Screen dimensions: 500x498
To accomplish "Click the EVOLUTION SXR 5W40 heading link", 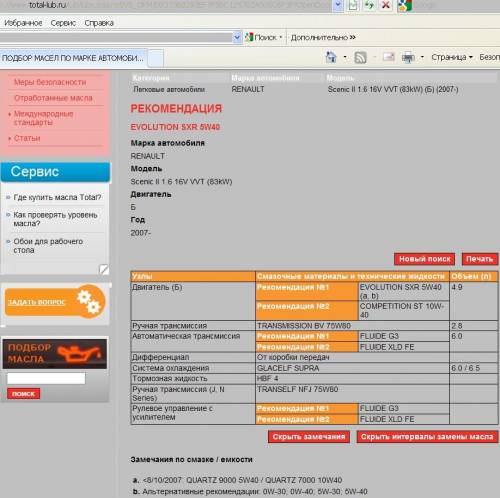I will [x=175, y=127].
